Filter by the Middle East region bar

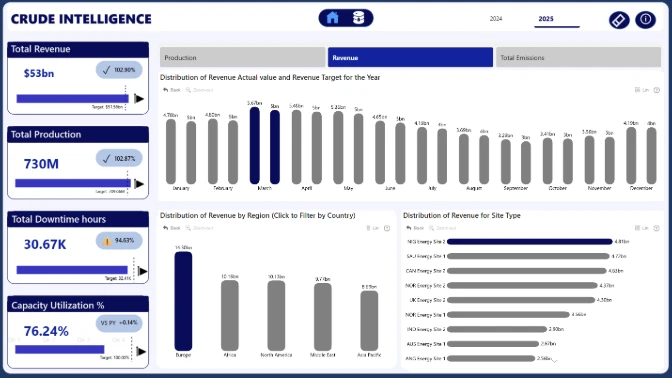point(323,317)
